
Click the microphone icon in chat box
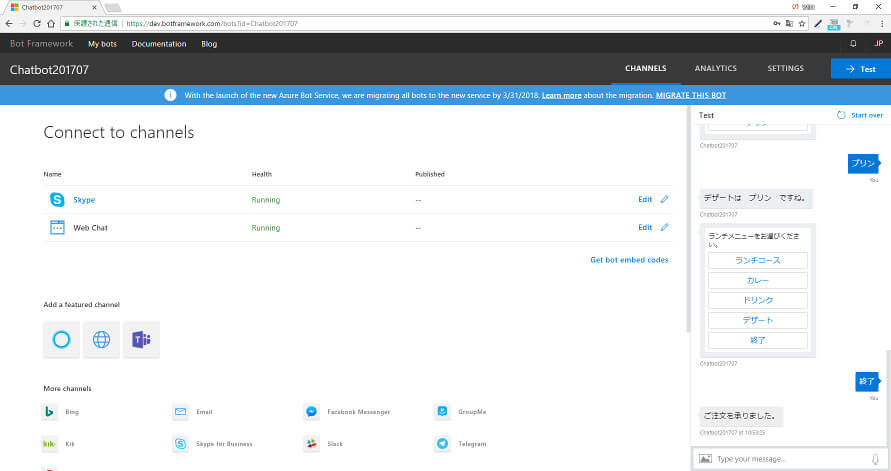tap(875, 459)
